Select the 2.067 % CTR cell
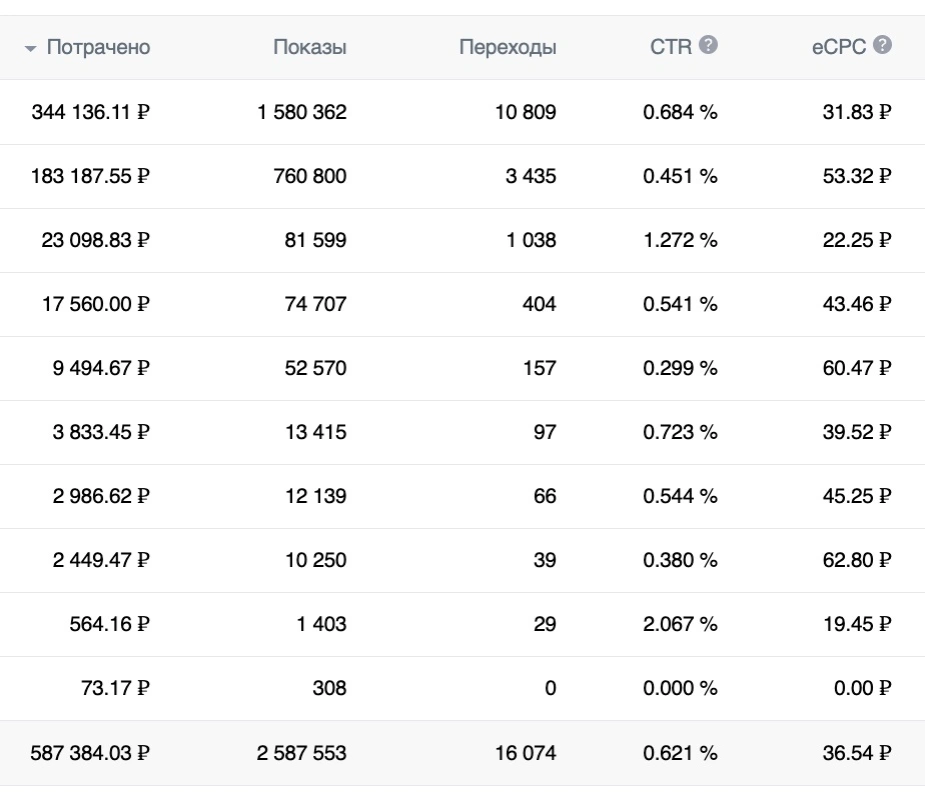The image size is (925, 798). [680, 624]
